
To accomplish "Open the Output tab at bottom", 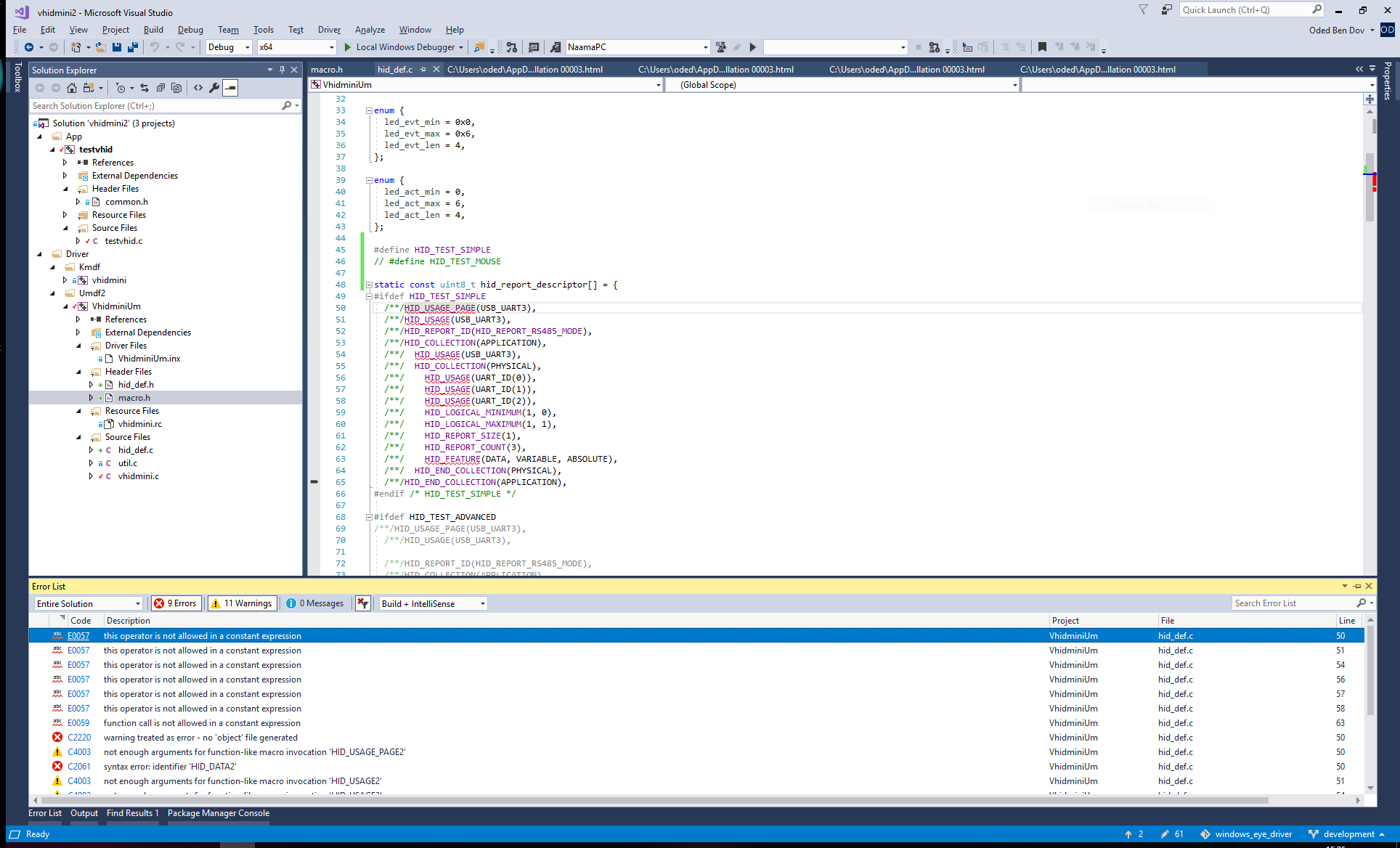I will [84, 813].
